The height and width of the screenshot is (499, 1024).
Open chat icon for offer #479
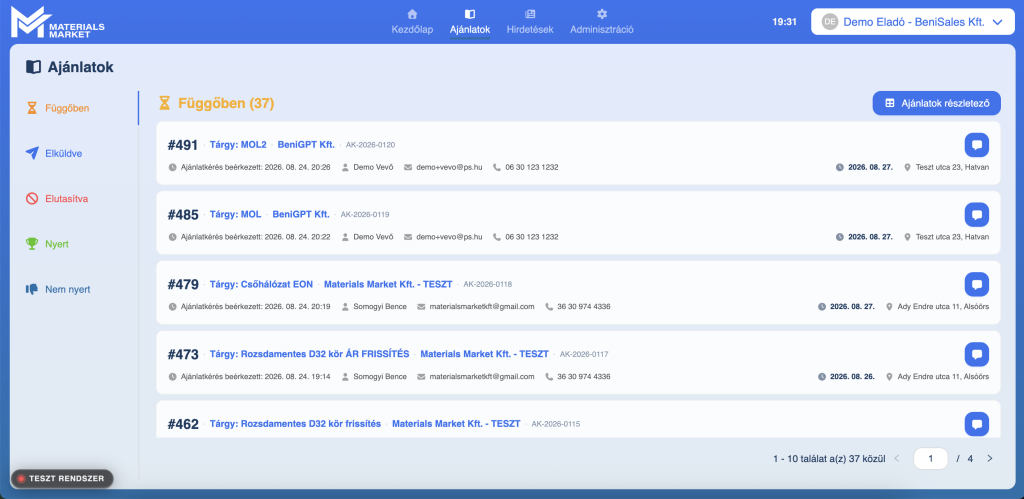[x=976, y=284]
